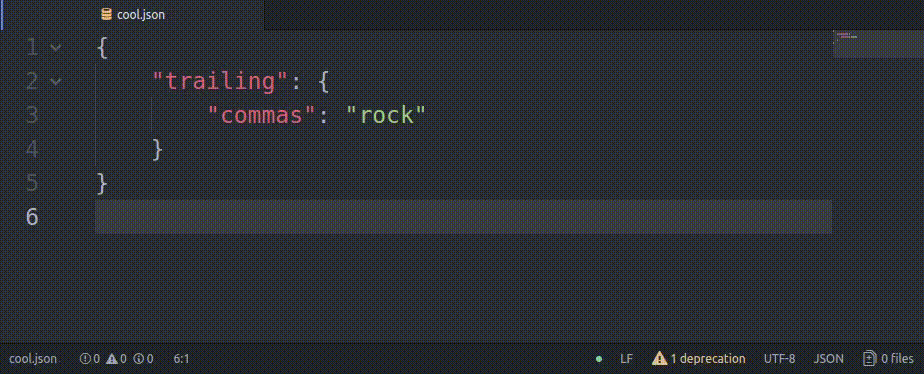Click line number 3 in the gutter
This screenshot has width=924, height=374.
pyautogui.click(x=32, y=115)
